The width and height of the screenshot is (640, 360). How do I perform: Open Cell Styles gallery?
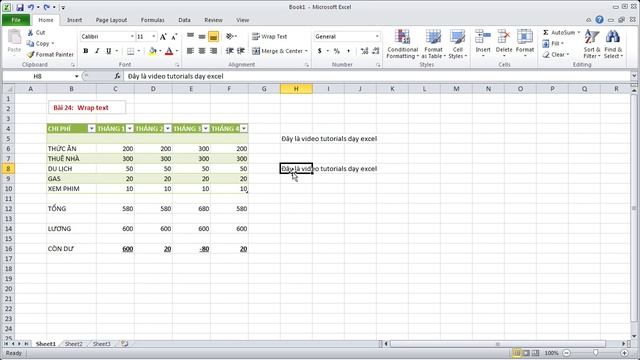coord(457,44)
